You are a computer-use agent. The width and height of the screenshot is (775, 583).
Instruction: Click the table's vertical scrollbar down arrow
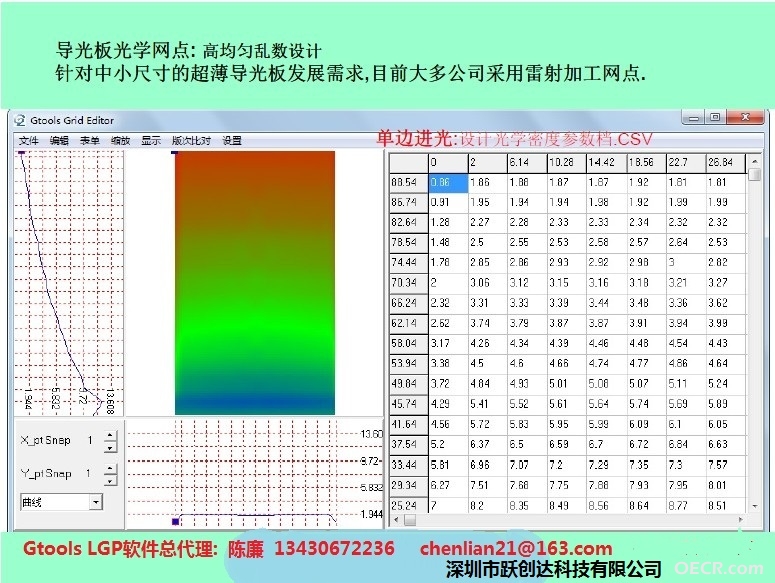point(755,505)
